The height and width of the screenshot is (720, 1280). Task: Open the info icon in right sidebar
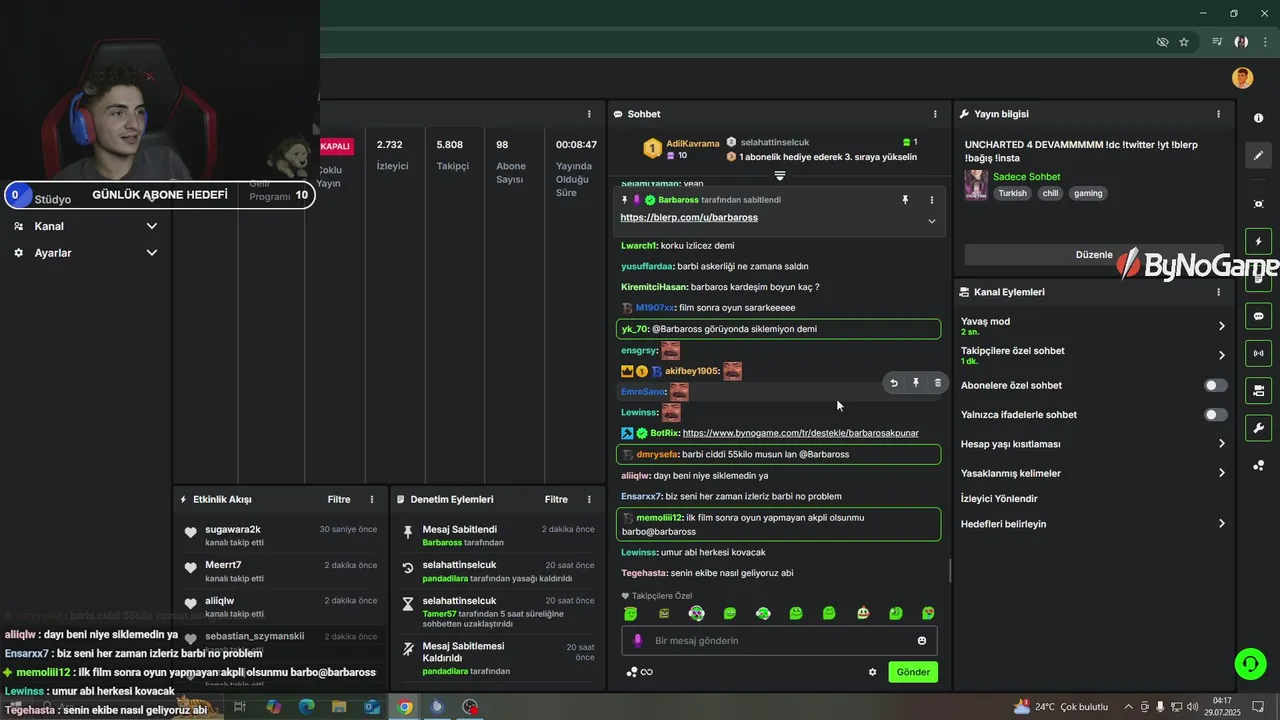point(1258,118)
